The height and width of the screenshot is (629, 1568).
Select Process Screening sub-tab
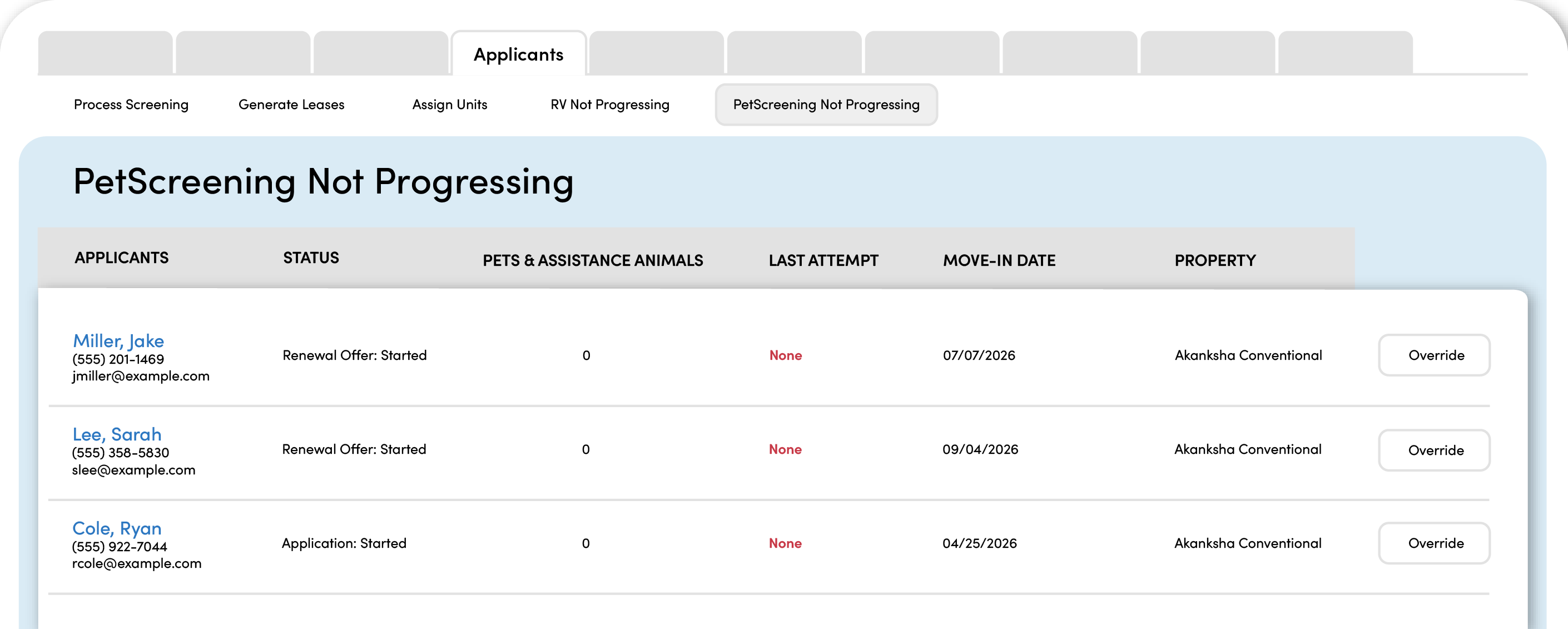tap(131, 105)
